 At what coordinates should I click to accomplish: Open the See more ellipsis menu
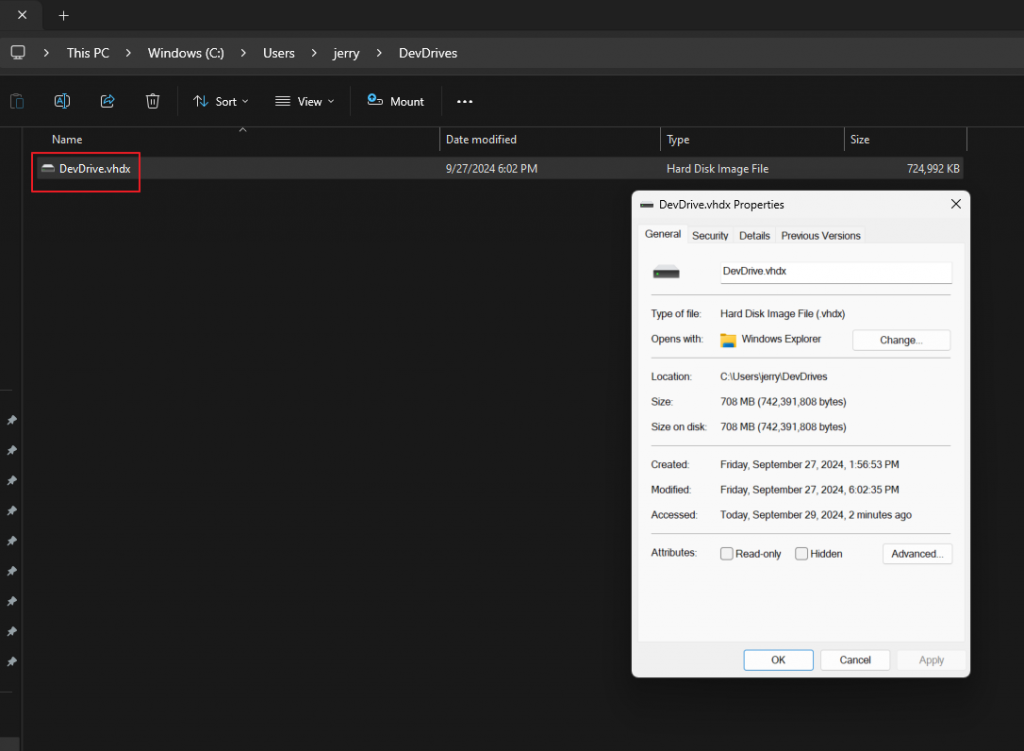tap(464, 101)
